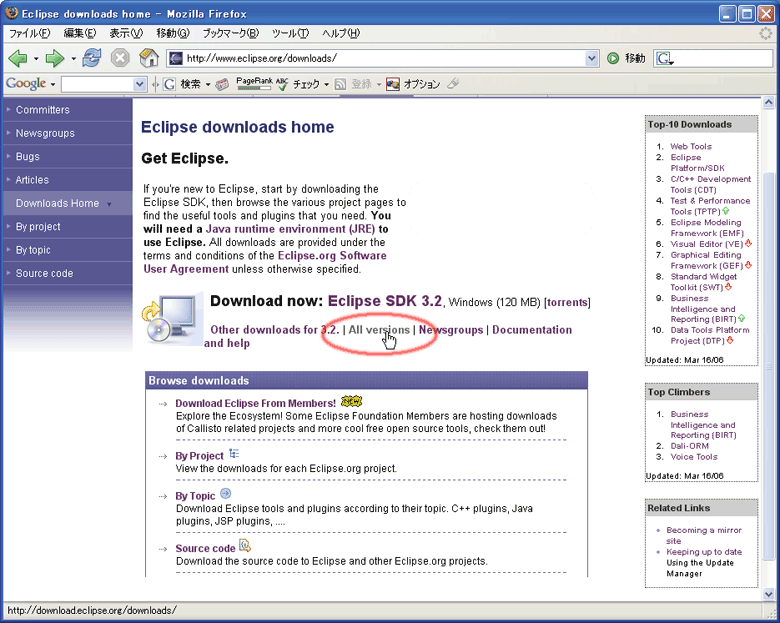Image resolution: width=780 pixels, height=623 pixels.
Task: Open the ファイル(F) menu
Action: (30, 33)
